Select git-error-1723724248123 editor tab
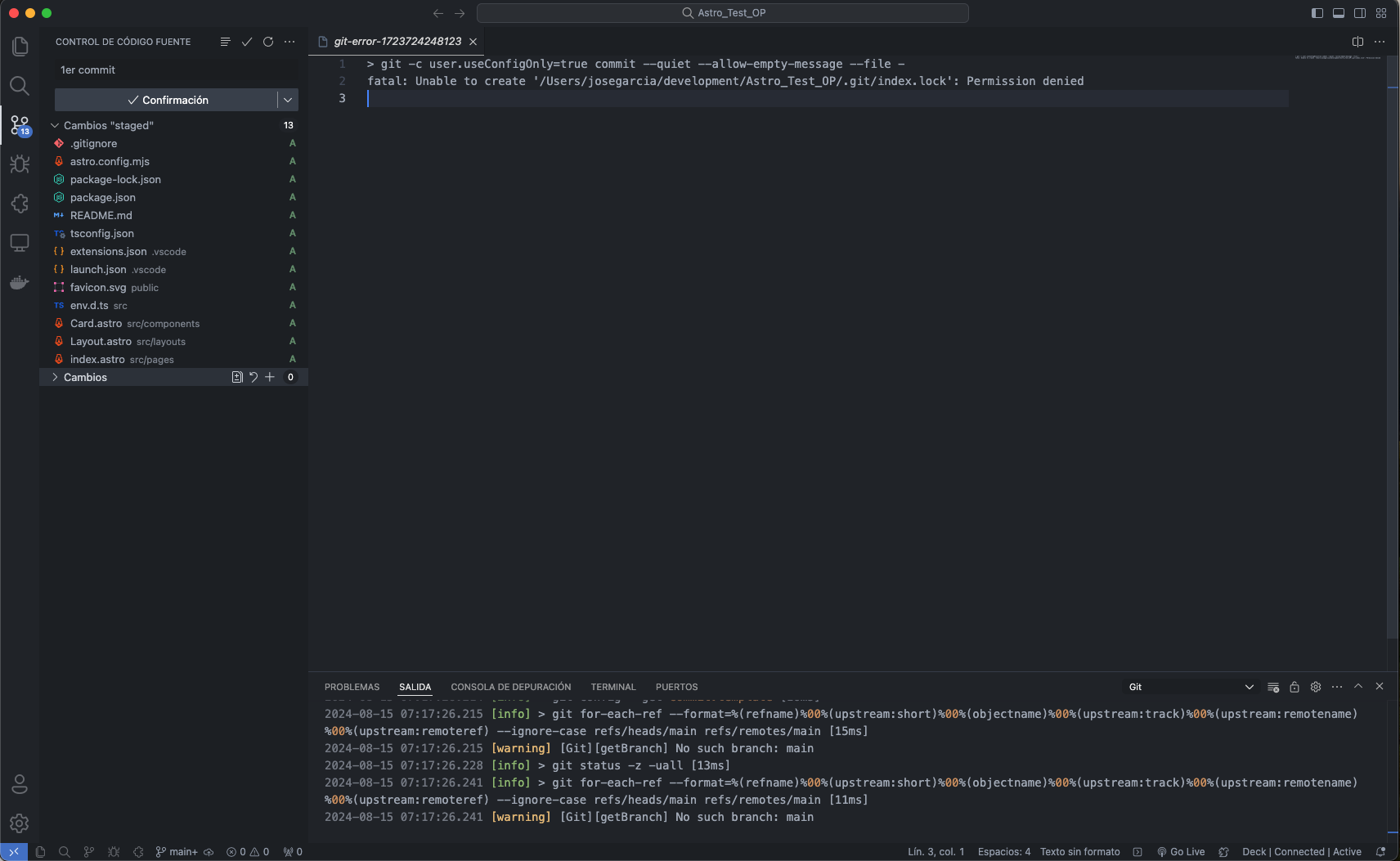 [397, 42]
